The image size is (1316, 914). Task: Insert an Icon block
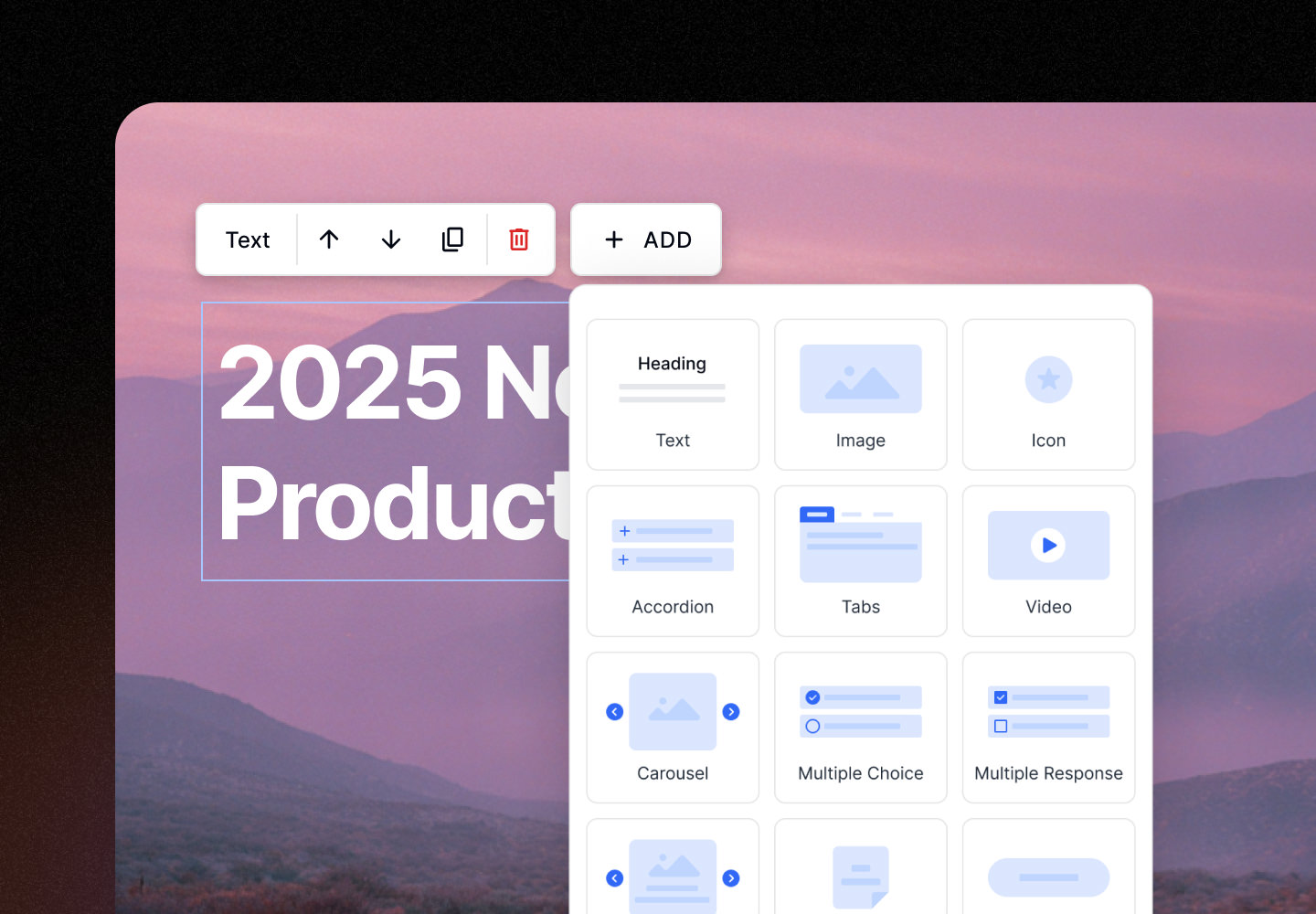pos(1049,395)
